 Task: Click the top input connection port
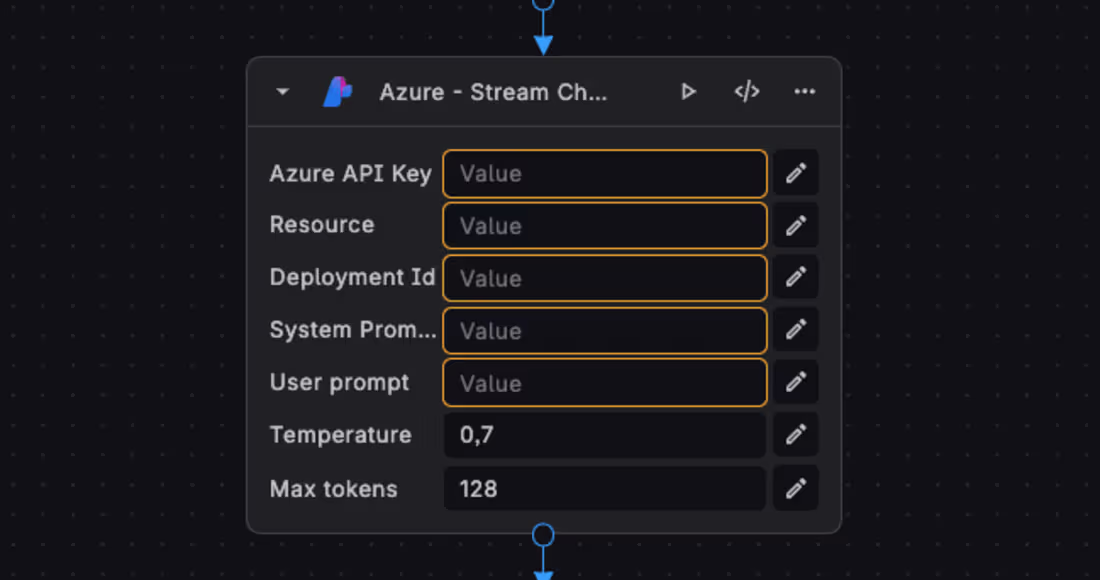coord(543,5)
